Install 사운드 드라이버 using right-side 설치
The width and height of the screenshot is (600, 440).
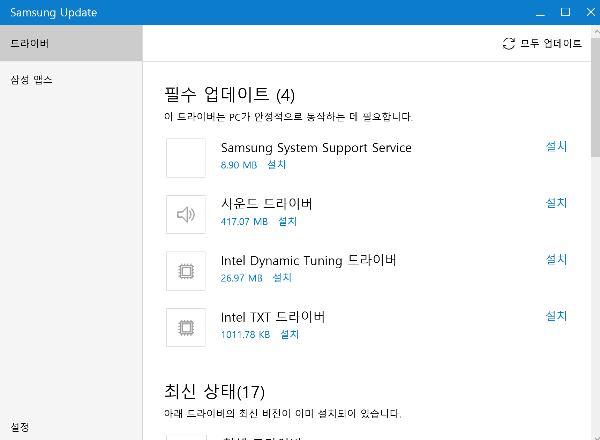556,203
